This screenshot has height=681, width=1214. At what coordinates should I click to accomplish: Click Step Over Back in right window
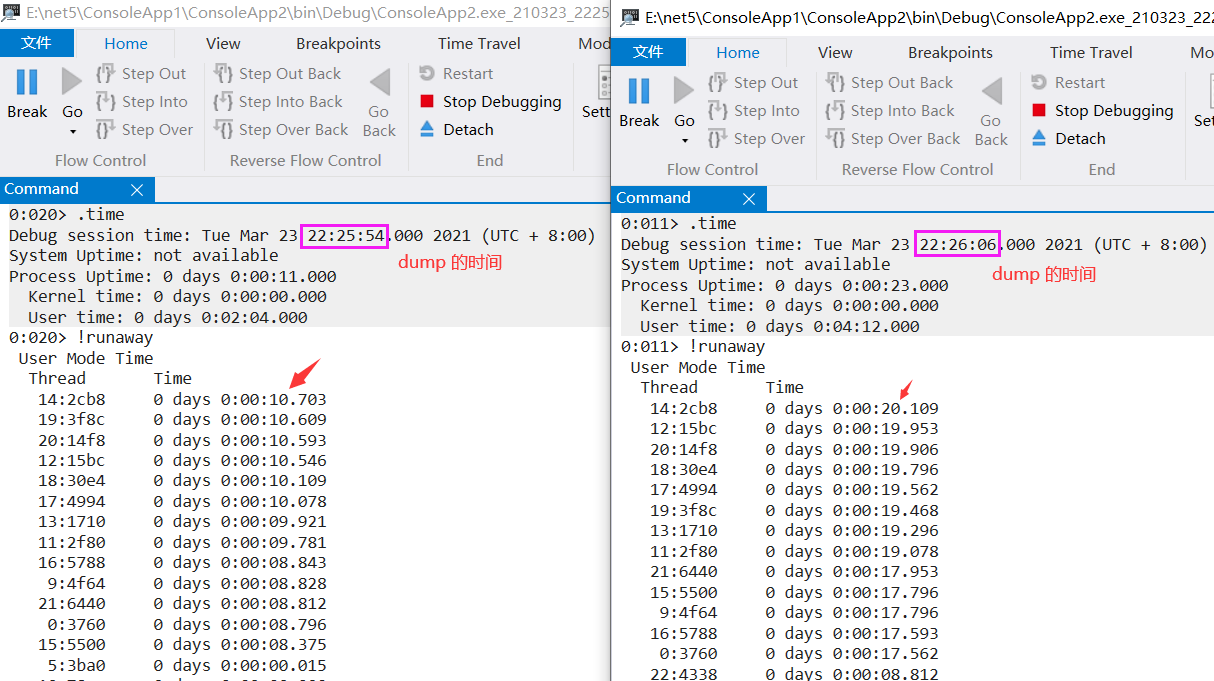click(893, 139)
